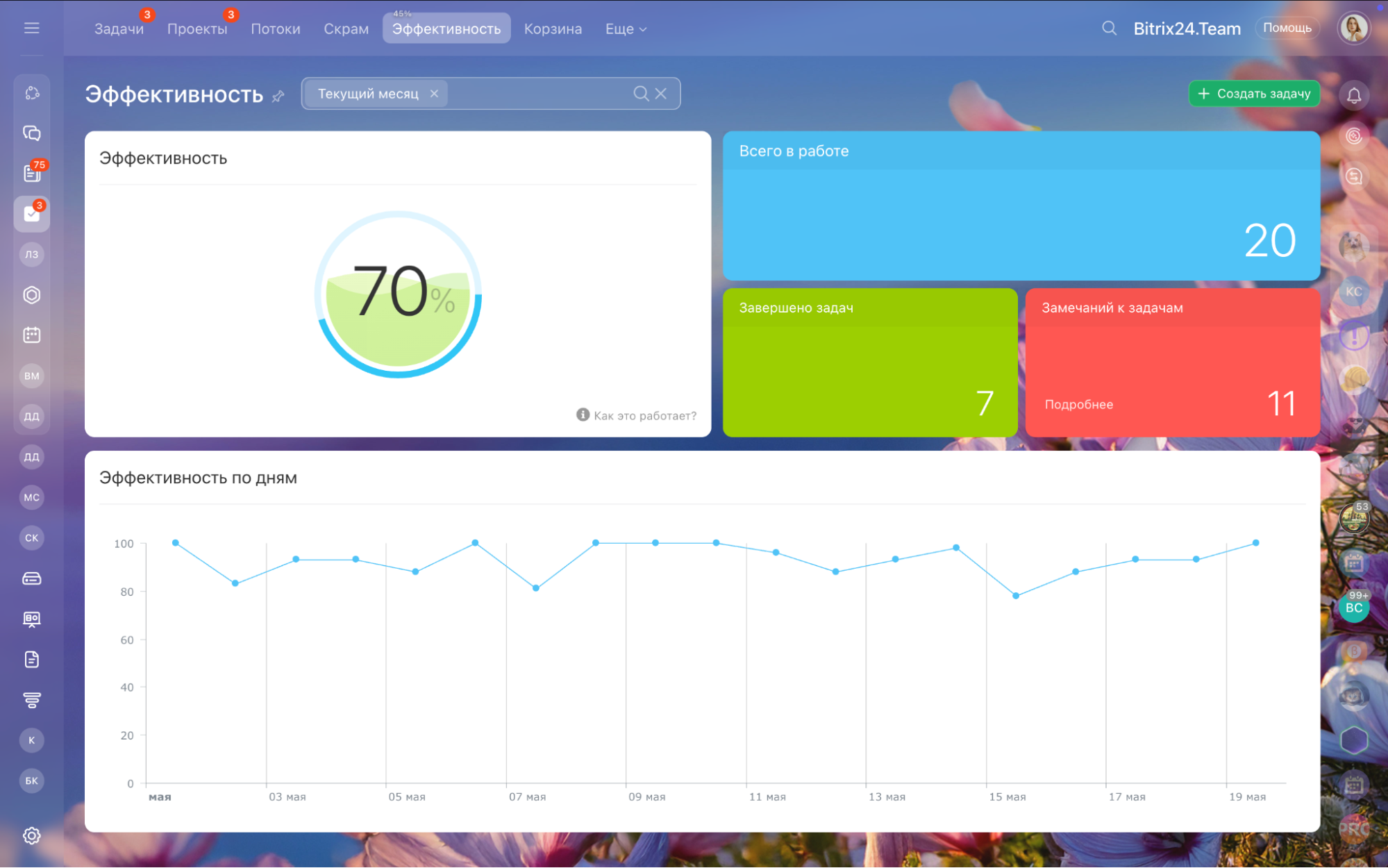
Task: Remove the Текущий месяц filter chip
Action: pyautogui.click(x=434, y=94)
